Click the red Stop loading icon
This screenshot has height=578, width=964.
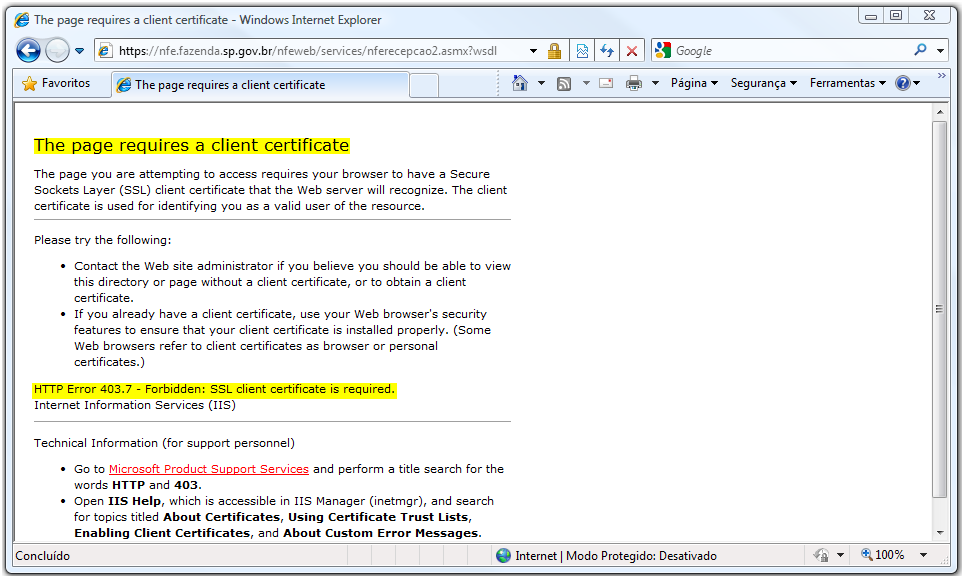tap(631, 50)
